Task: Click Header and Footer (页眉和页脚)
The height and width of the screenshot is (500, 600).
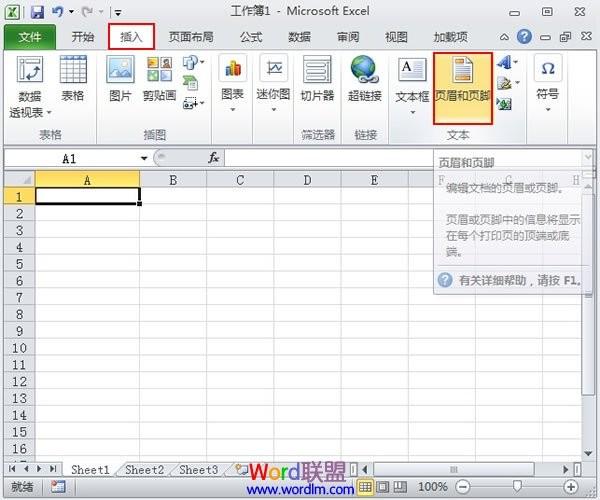Action: click(x=463, y=88)
